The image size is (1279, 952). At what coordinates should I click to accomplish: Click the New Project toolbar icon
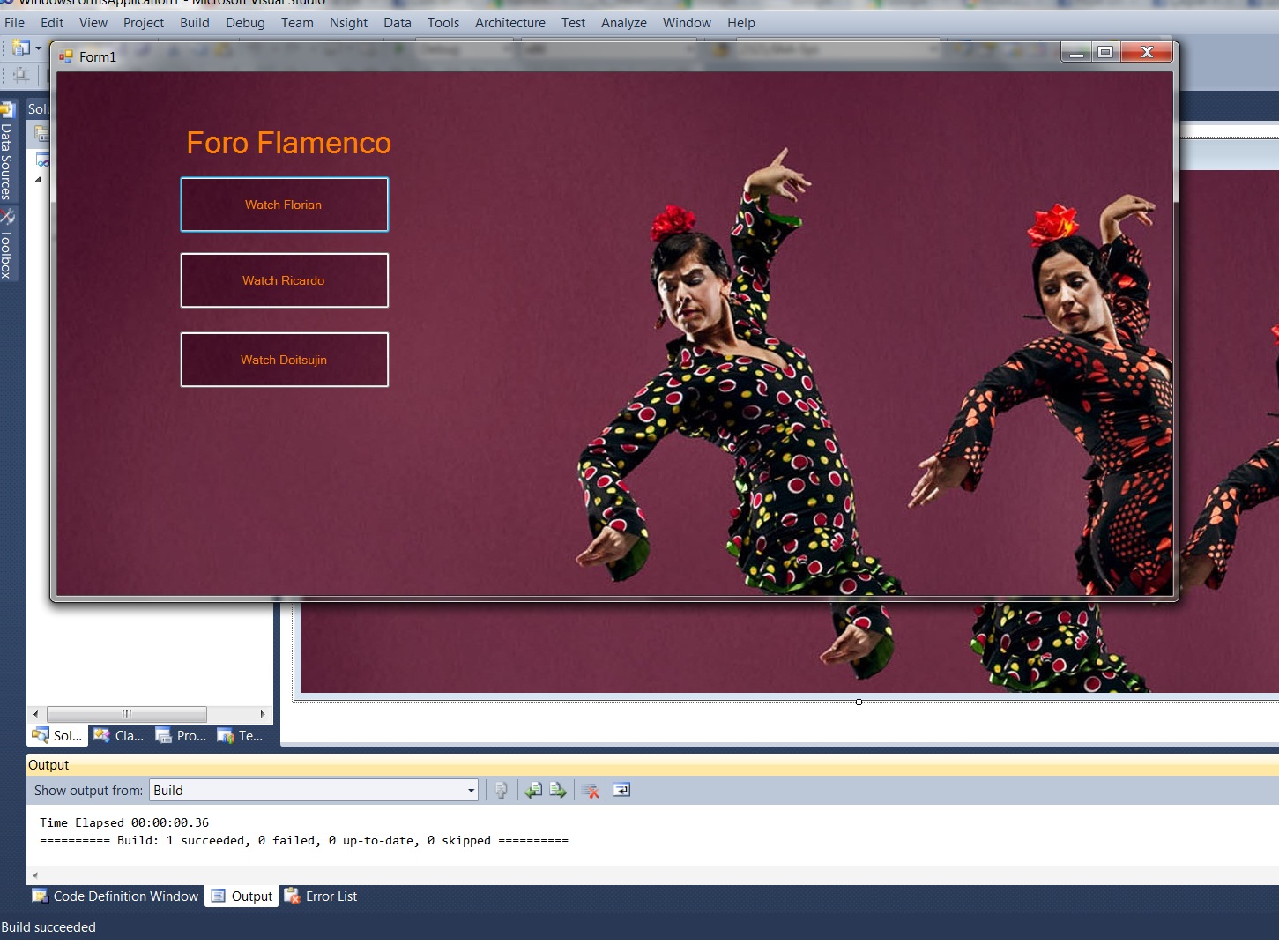[x=20, y=48]
